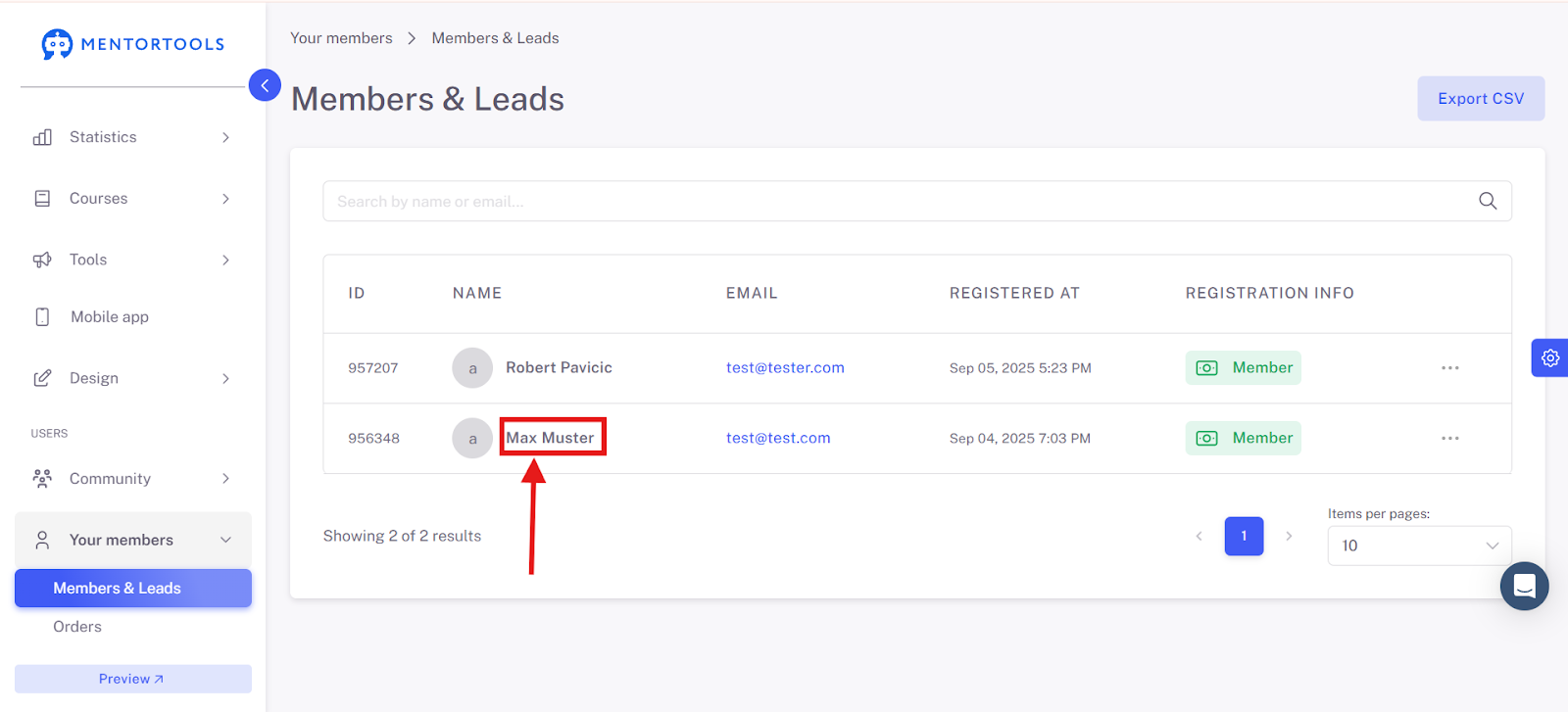The height and width of the screenshot is (712, 1568).
Task: Click the money icon in Robert Pavicic's Member badge
Action: (x=1207, y=368)
